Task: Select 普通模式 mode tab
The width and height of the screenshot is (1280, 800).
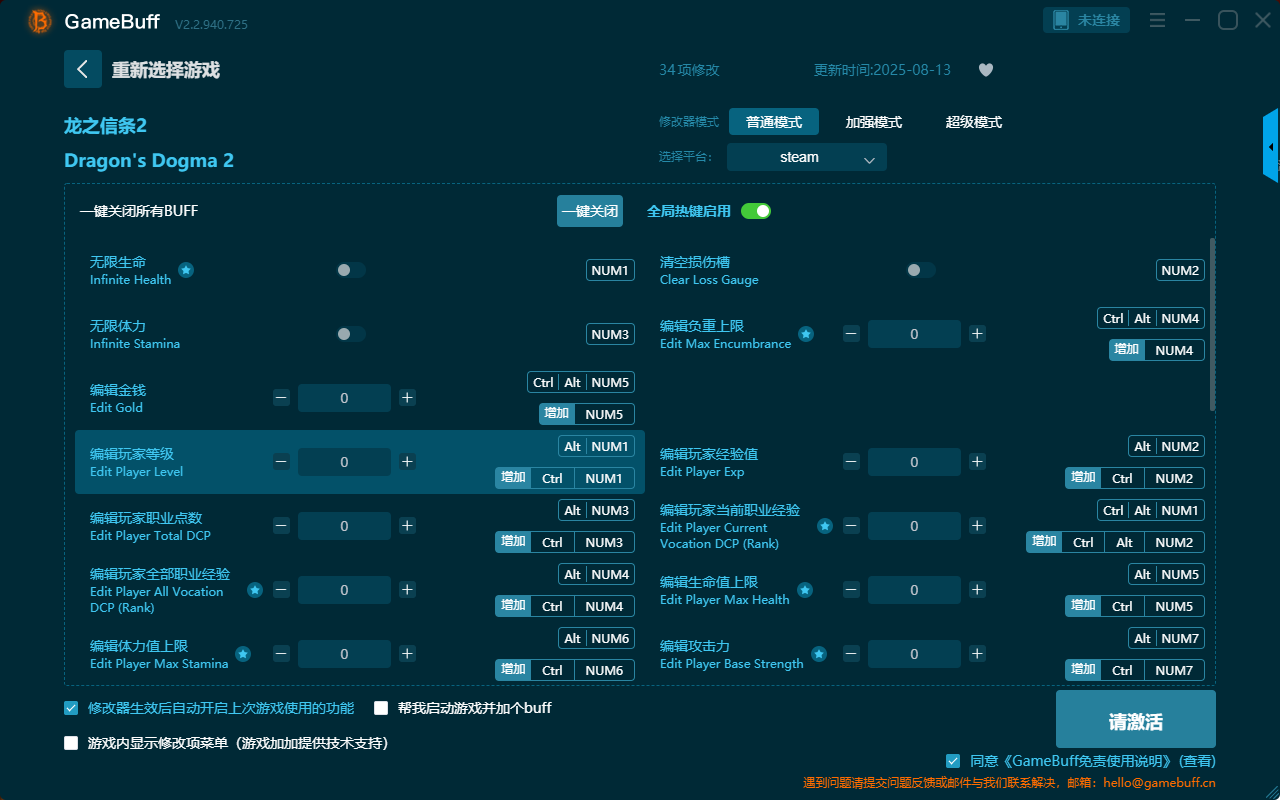Action: tap(774, 122)
